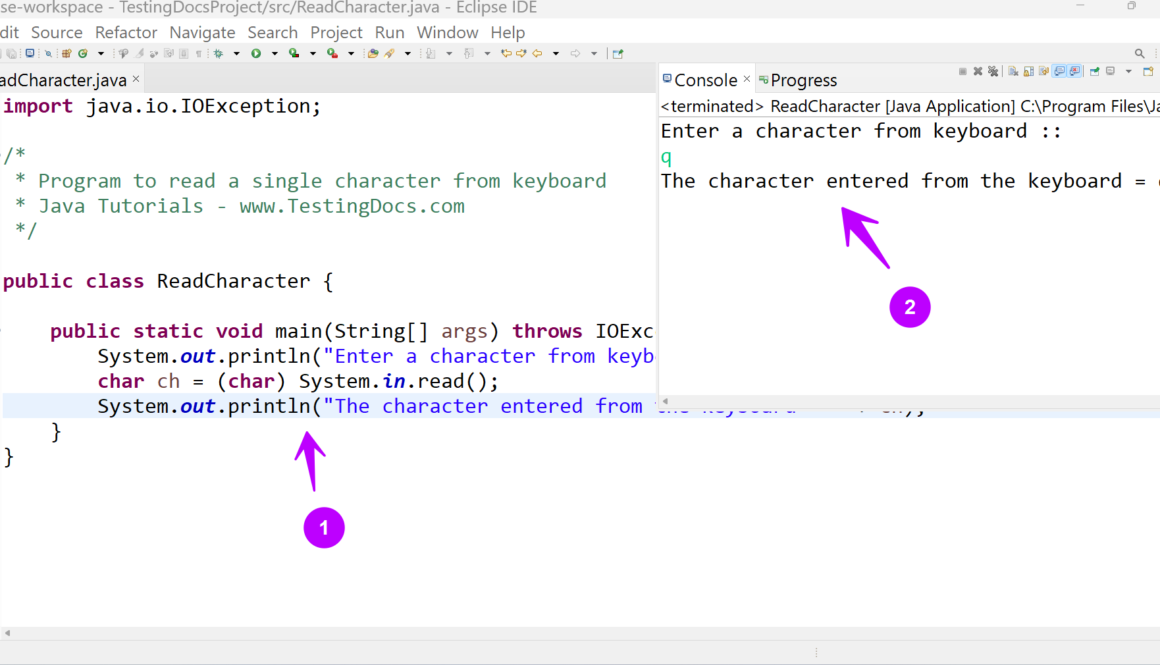Screen dimensions: 1160x665
Task: Toggle Show Console on standard error change
Action: click(1075, 72)
